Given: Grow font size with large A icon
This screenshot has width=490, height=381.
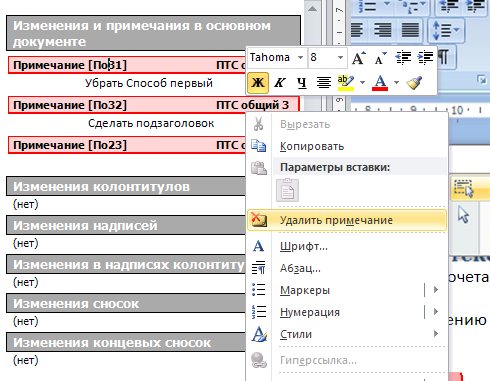Looking at the screenshot, I should click(x=358, y=58).
